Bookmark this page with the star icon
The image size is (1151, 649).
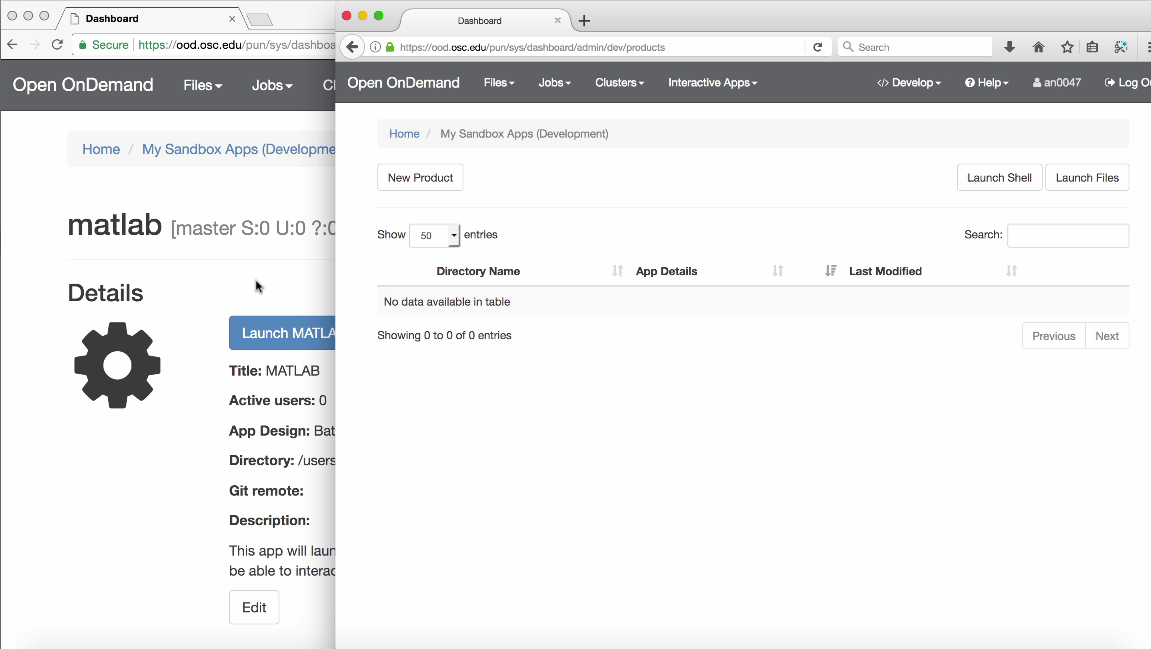pos(1066,47)
